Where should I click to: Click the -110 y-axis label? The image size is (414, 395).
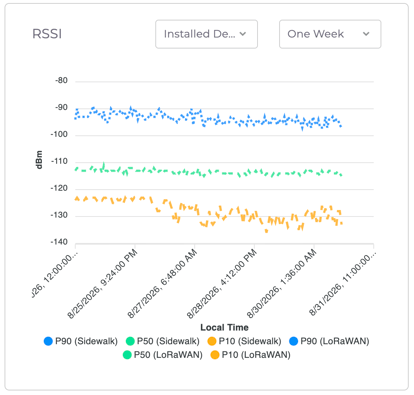tap(59, 162)
